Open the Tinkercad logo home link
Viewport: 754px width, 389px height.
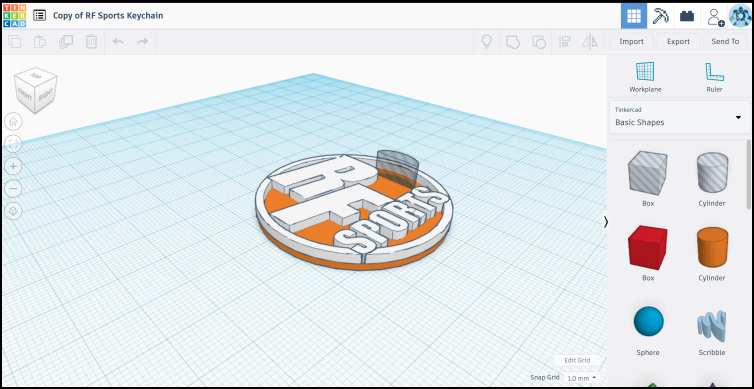coord(14,16)
